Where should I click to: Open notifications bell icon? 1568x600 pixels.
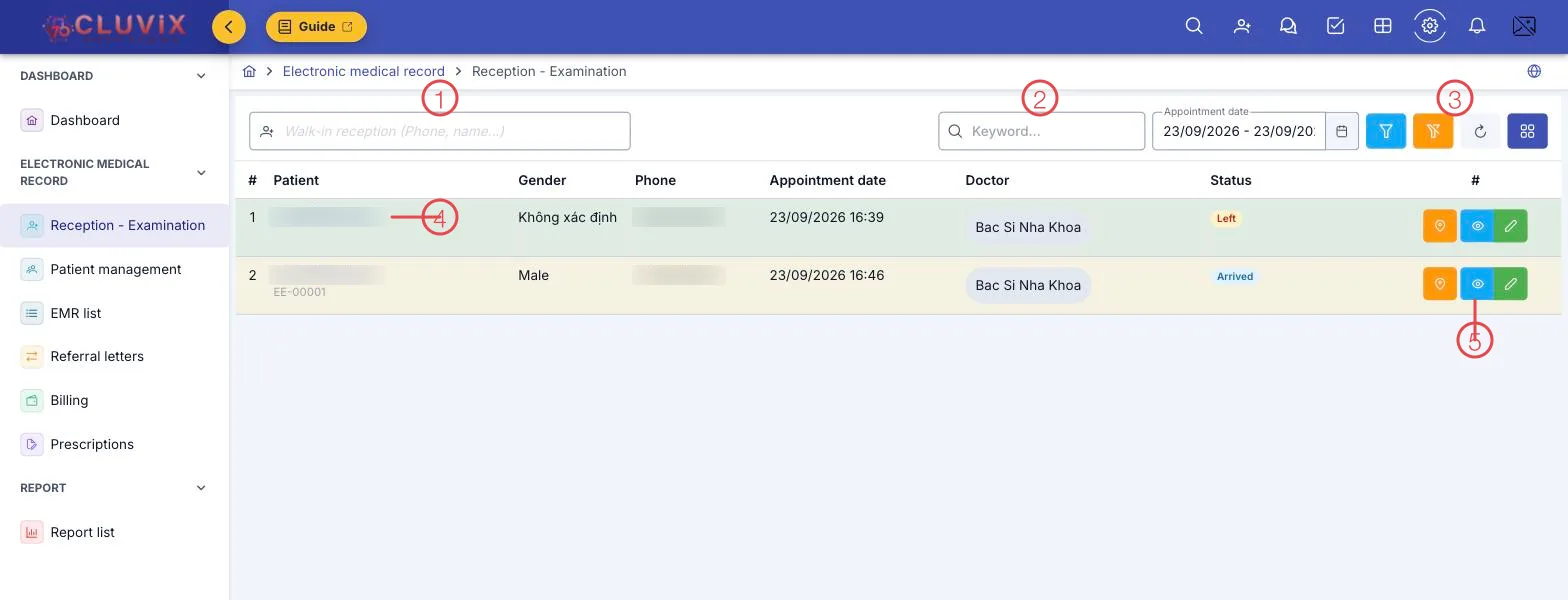tap(1477, 26)
